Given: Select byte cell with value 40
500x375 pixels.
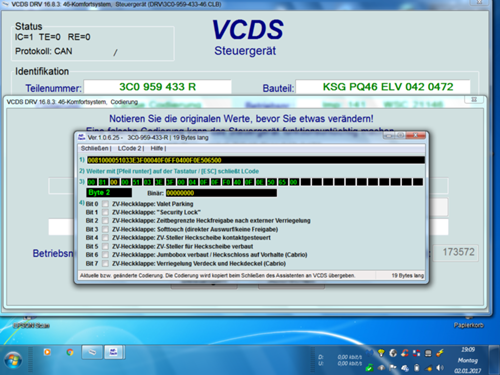Looking at the screenshot, I should pyautogui.click(x=238, y=182).
